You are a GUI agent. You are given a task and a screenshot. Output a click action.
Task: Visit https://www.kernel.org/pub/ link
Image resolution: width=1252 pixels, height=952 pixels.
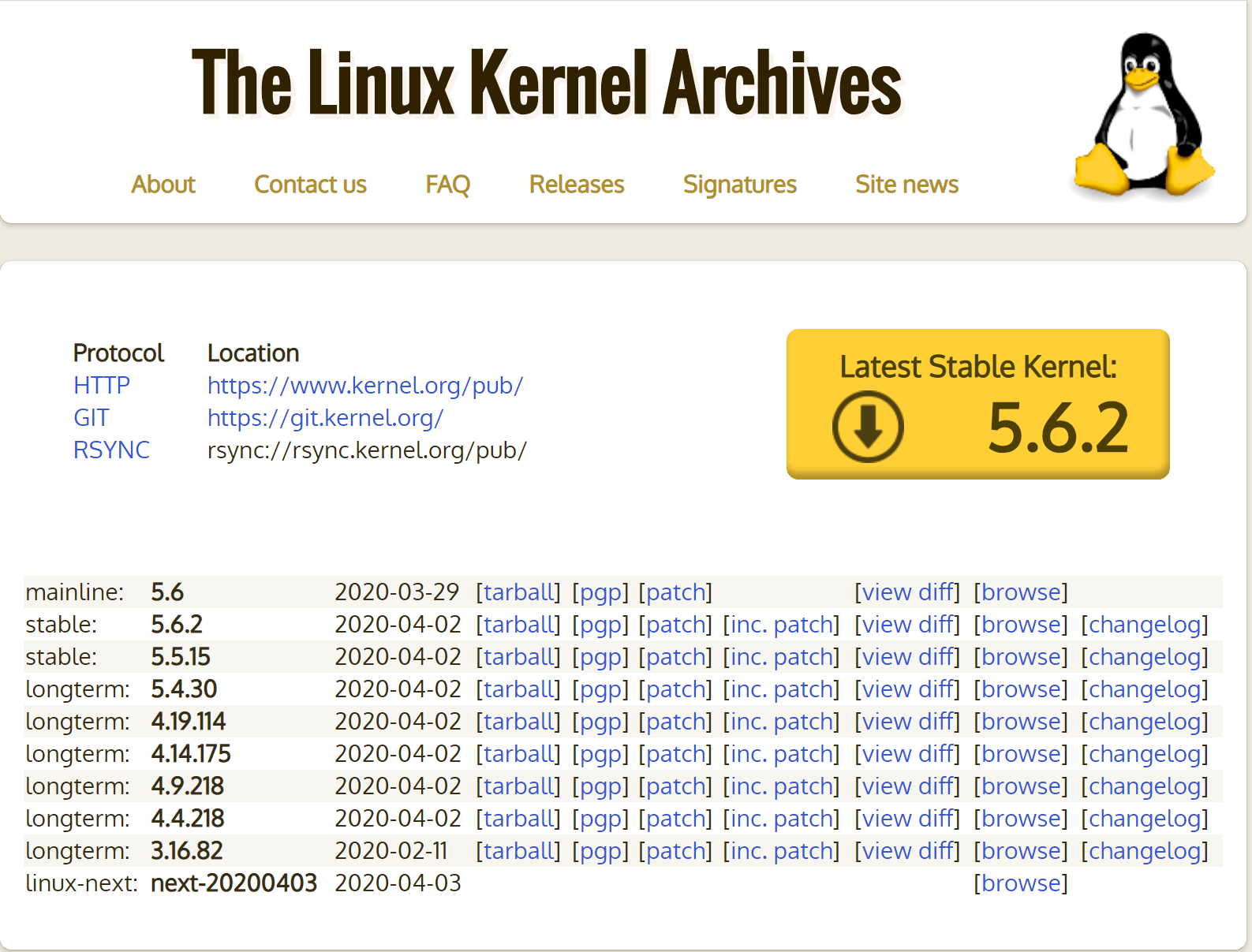click(x=365, y=385)
